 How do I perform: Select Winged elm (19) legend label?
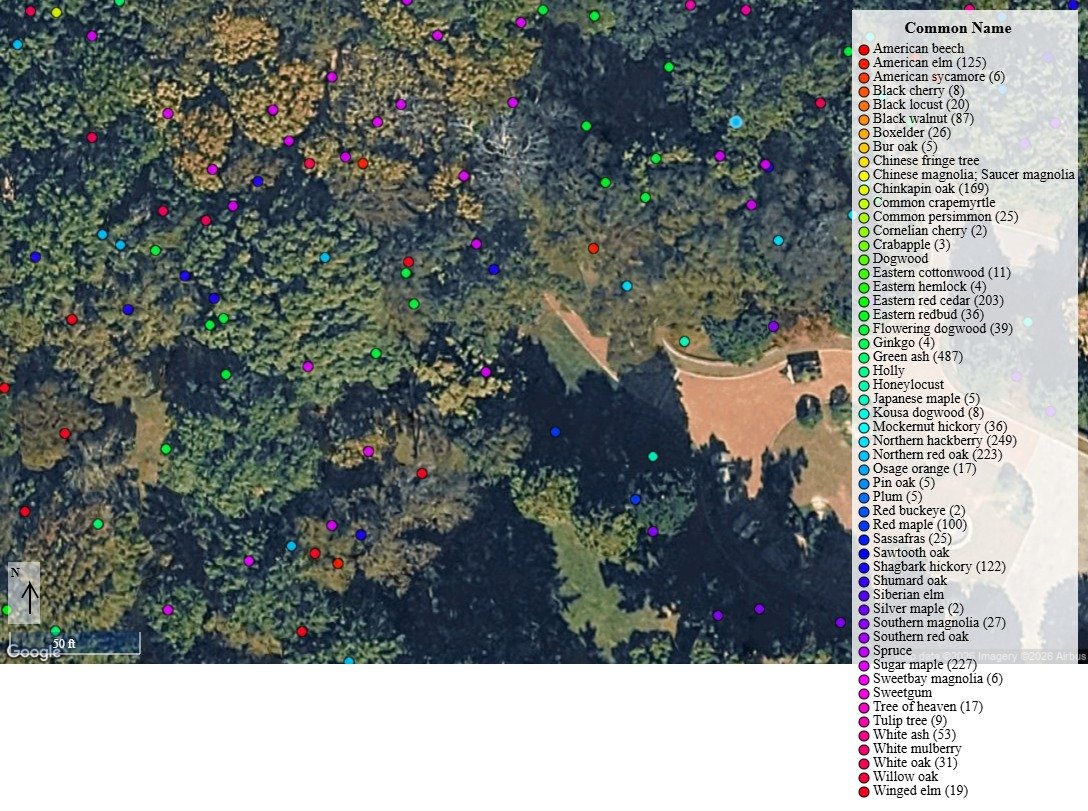pos(920,790)
